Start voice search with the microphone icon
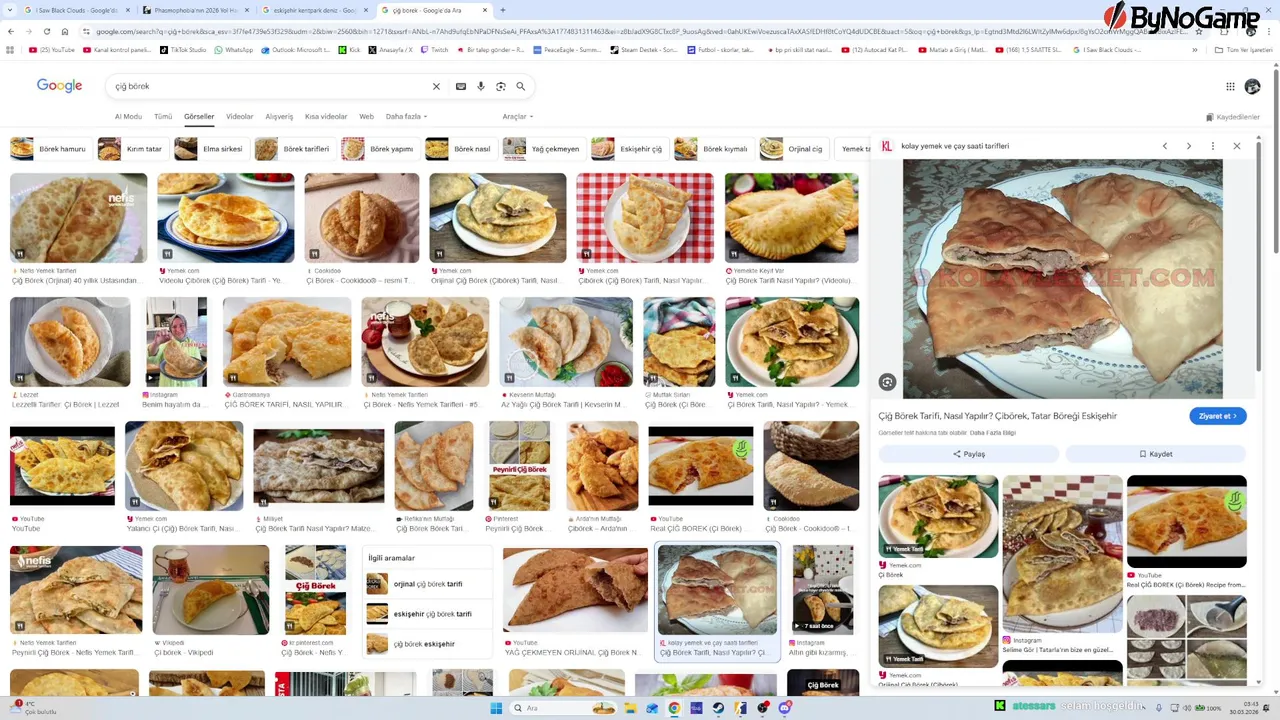Screen dimensions: 1280x720 (x=481, y=87)
